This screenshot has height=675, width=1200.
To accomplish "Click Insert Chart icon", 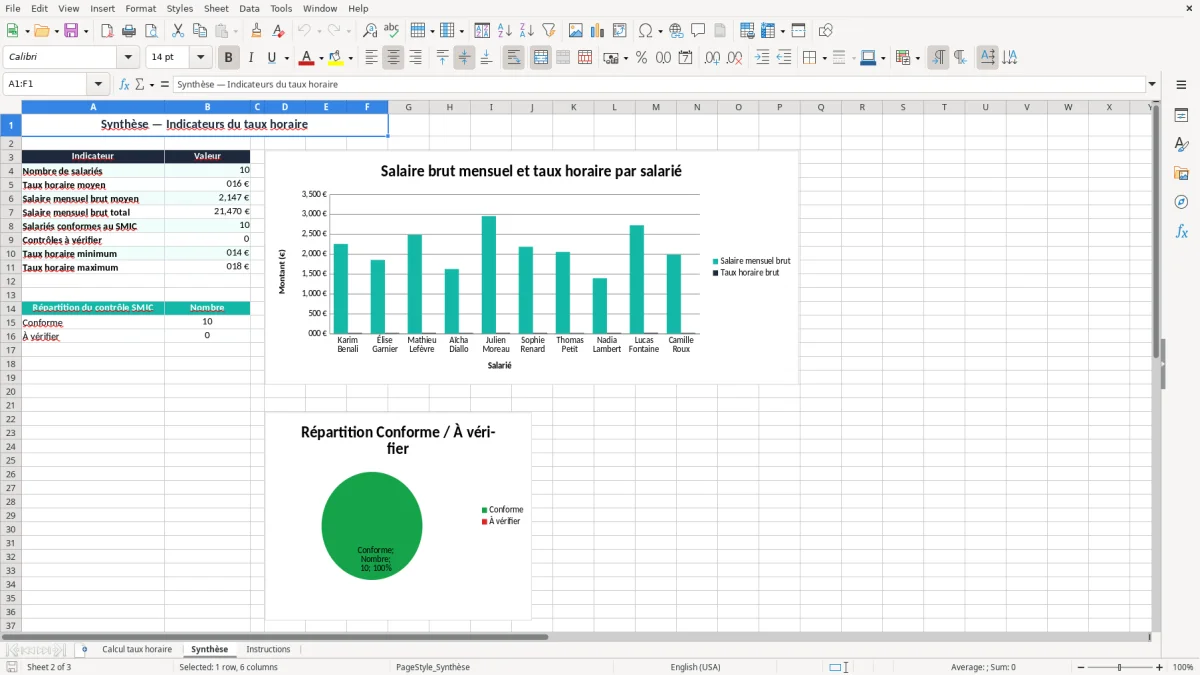I will 598,31.
